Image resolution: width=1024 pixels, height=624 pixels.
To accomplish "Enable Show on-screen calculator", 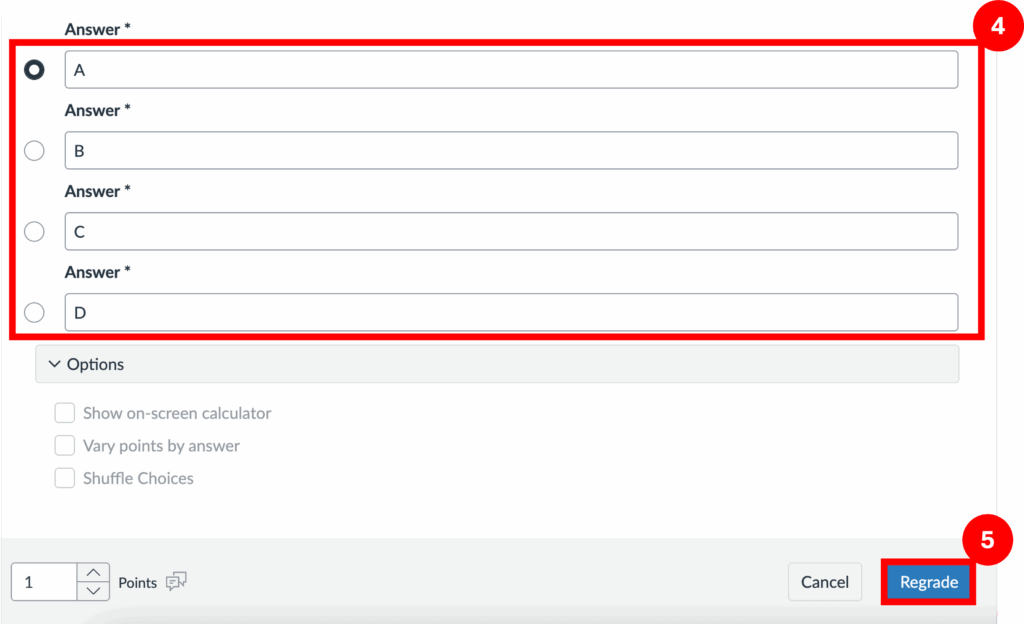I will click(65, 413).
